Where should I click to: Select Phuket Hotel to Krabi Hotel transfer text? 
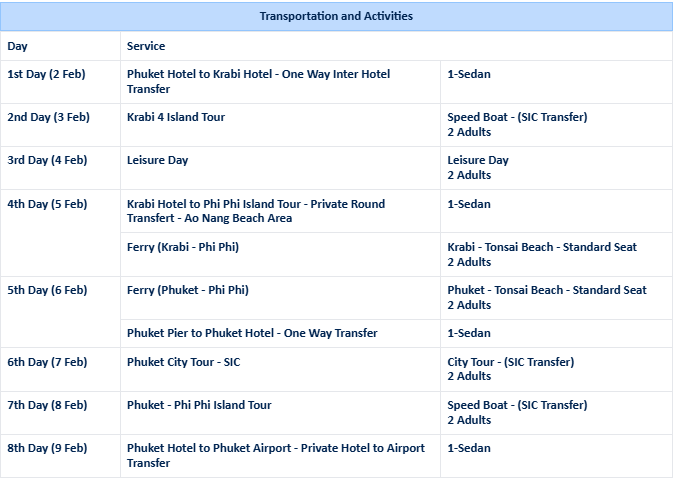coord(258,81)
